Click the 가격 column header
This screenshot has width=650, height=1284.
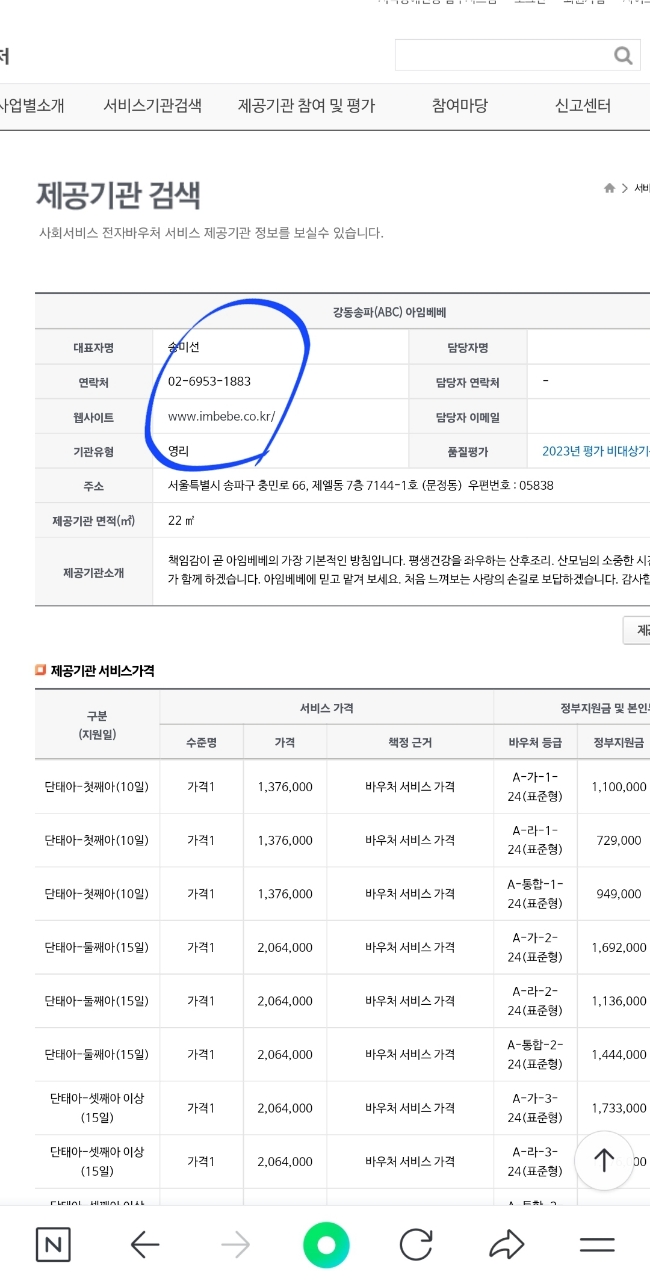(285, 742)
